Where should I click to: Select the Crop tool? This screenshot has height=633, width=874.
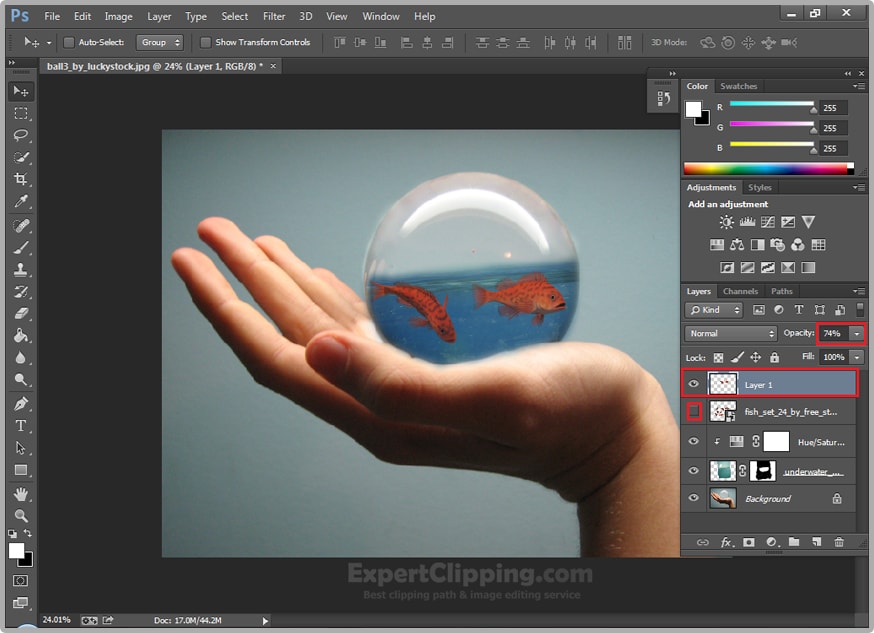(21, 180)
